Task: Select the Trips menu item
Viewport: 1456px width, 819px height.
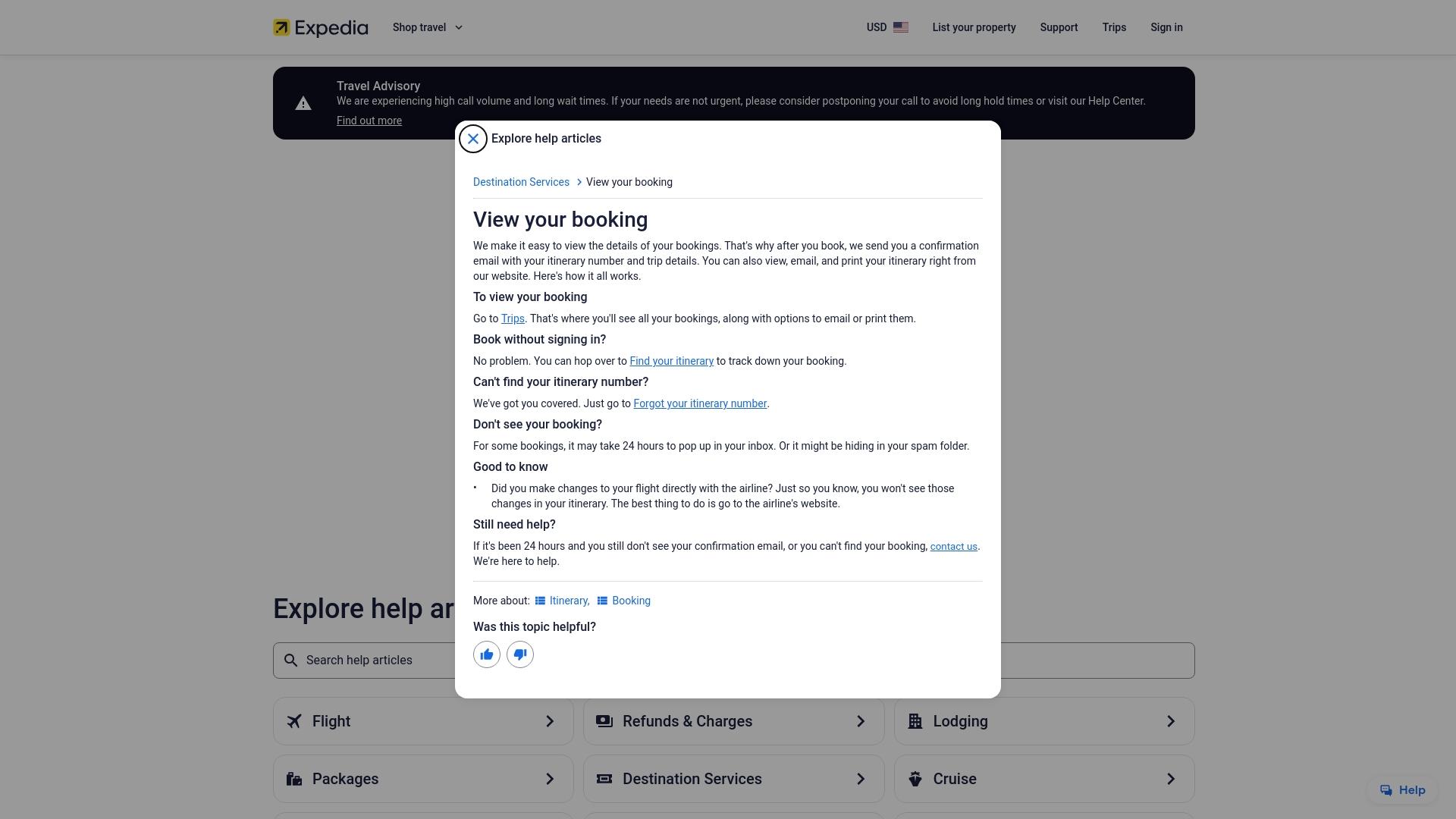Action: click(x=1114, y=27)
